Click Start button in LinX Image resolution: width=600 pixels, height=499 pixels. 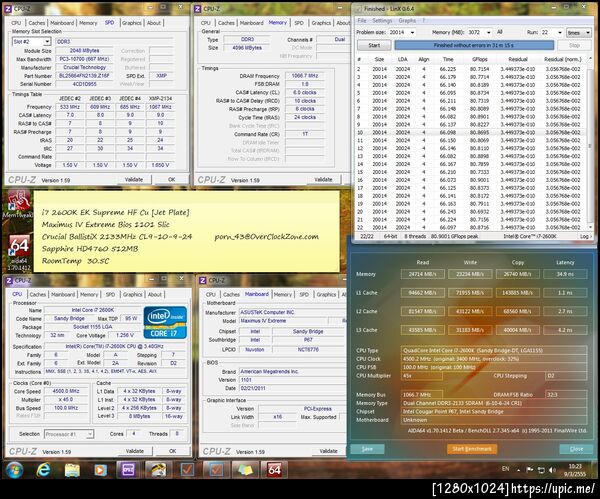374,46
